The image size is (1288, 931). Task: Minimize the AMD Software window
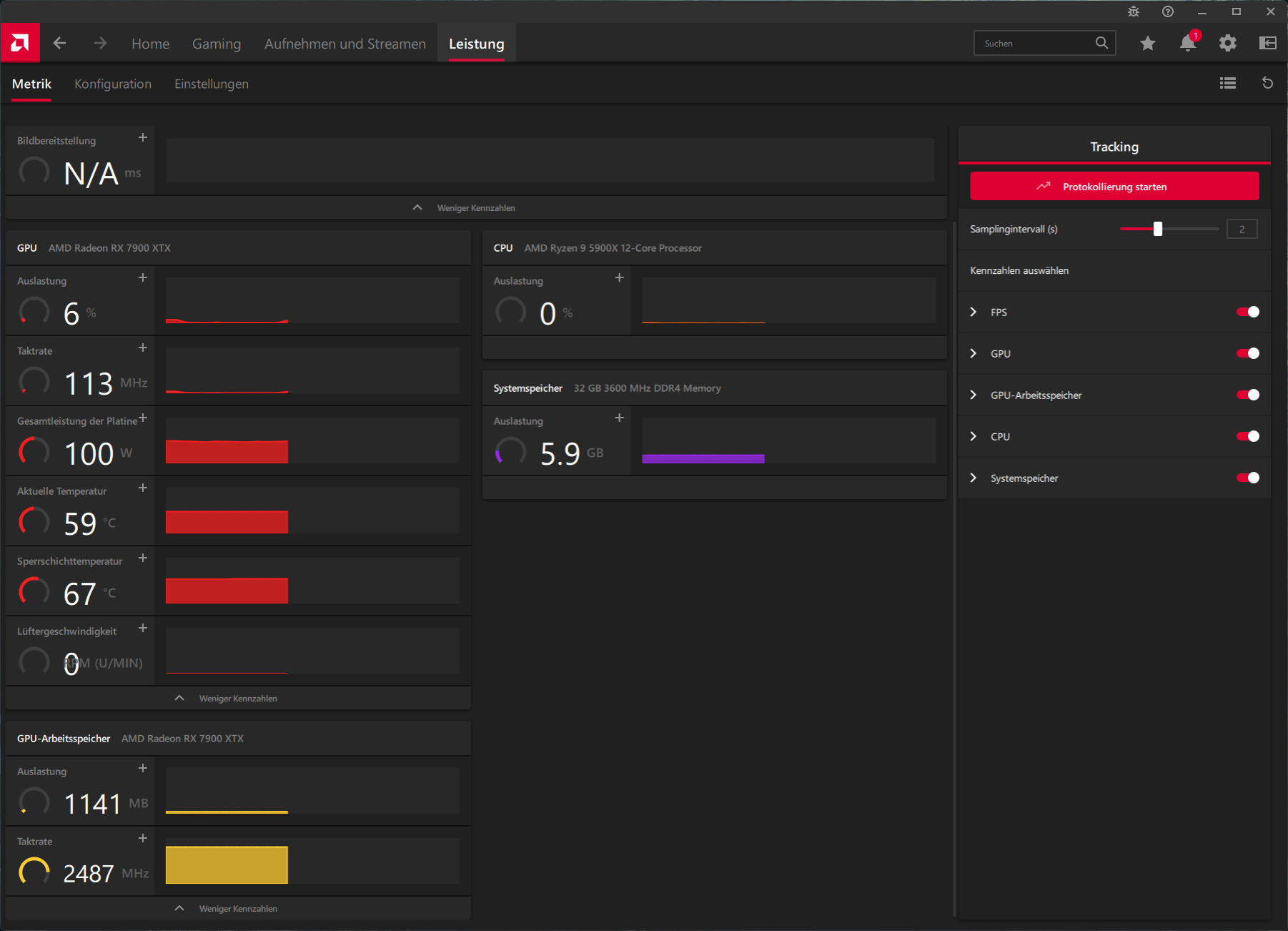[1202, 11]
